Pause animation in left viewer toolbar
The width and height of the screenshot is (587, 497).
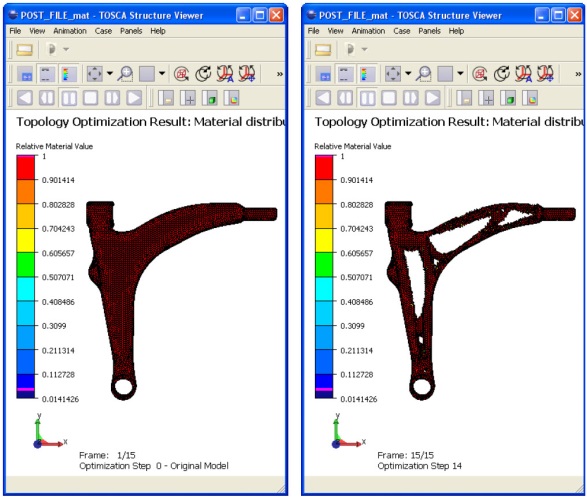(x=69, y=98)
